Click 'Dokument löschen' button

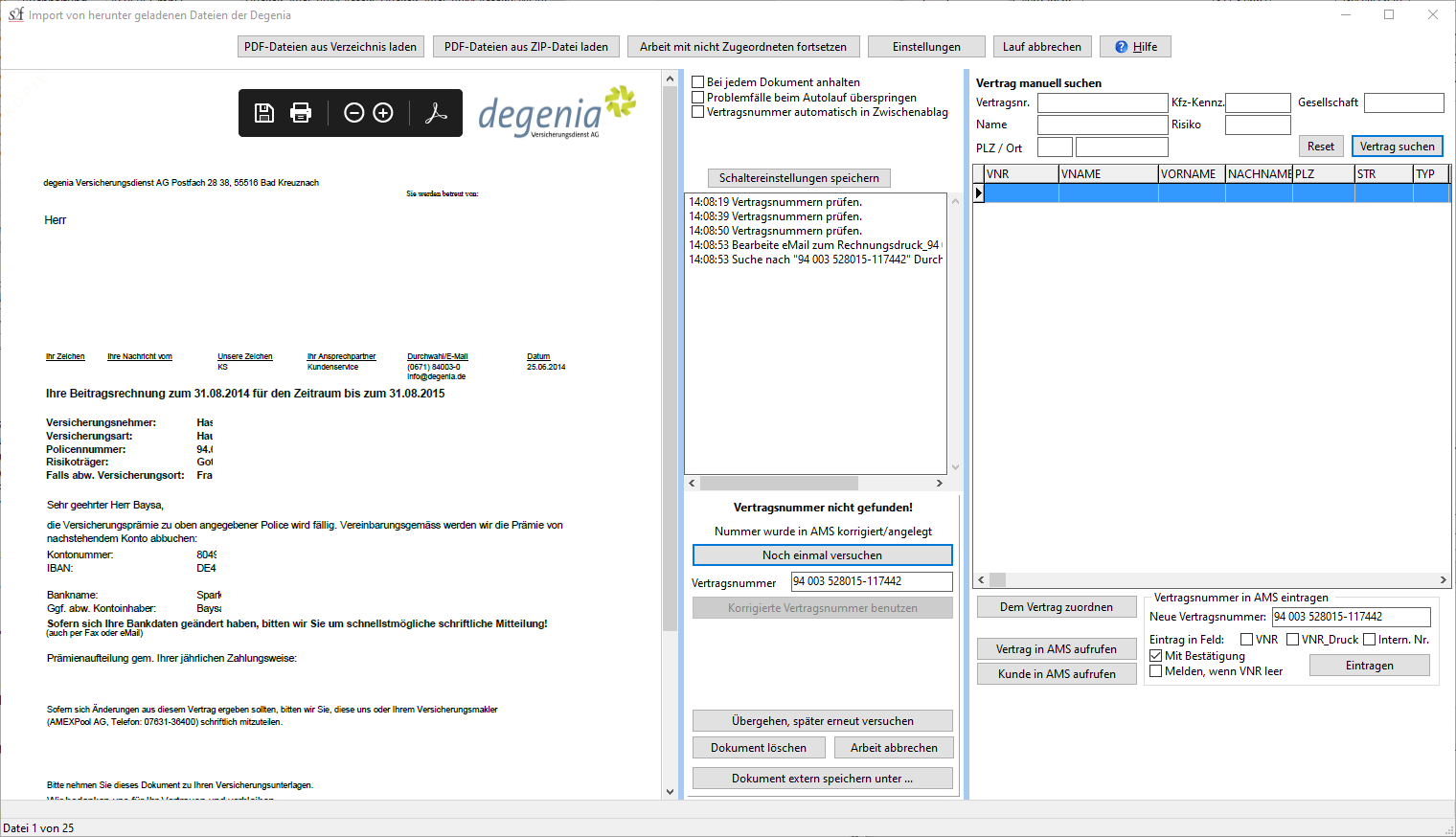click(x=759, y=748)
